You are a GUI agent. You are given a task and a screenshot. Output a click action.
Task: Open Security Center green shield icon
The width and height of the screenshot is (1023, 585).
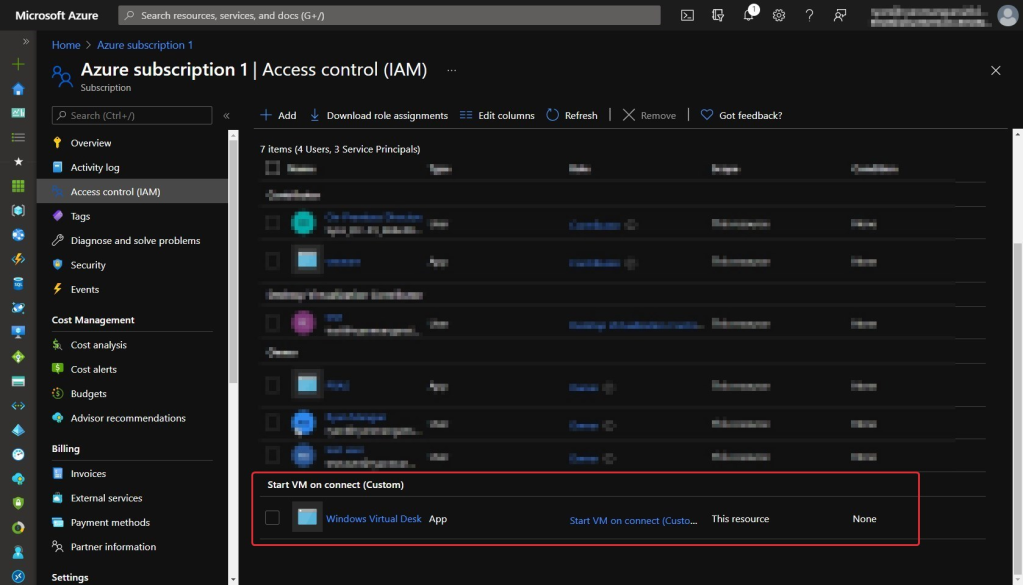pyautogui.click(x=18, y=503)
